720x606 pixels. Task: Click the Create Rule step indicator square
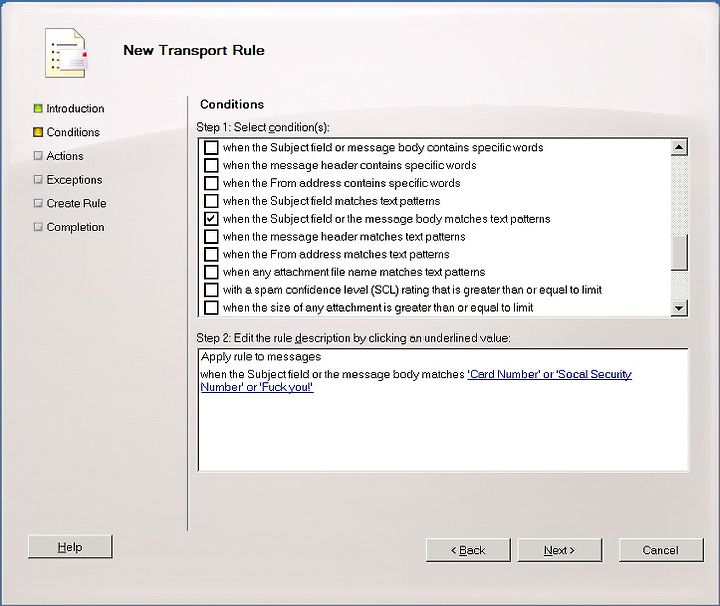(38, 203)
